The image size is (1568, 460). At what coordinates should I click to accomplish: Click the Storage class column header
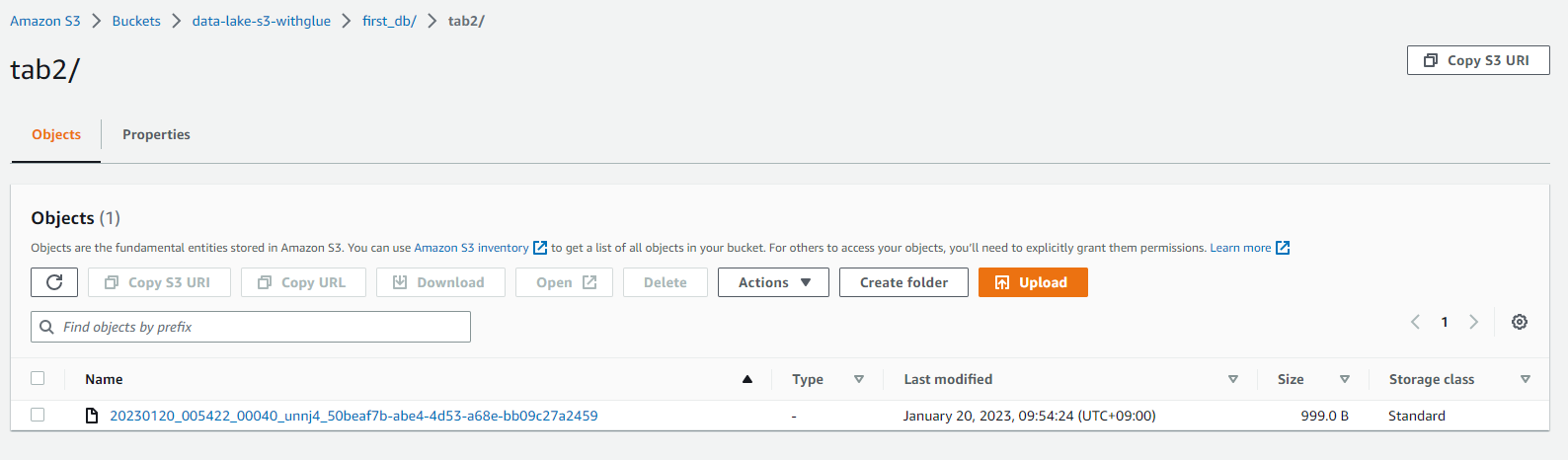click(x=1431, y=379)
